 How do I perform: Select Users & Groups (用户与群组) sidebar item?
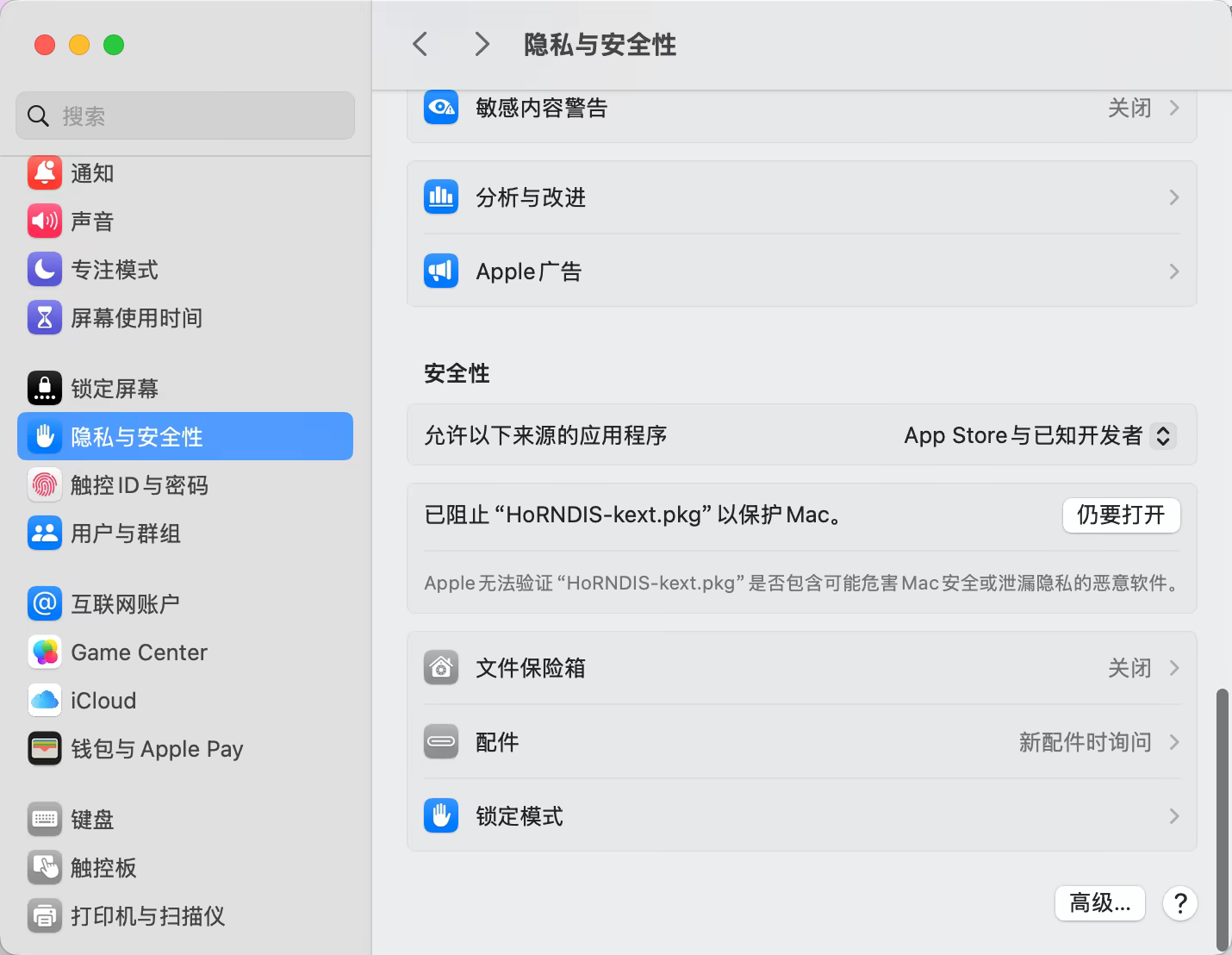pyautogui.click(x=126, y=534)
